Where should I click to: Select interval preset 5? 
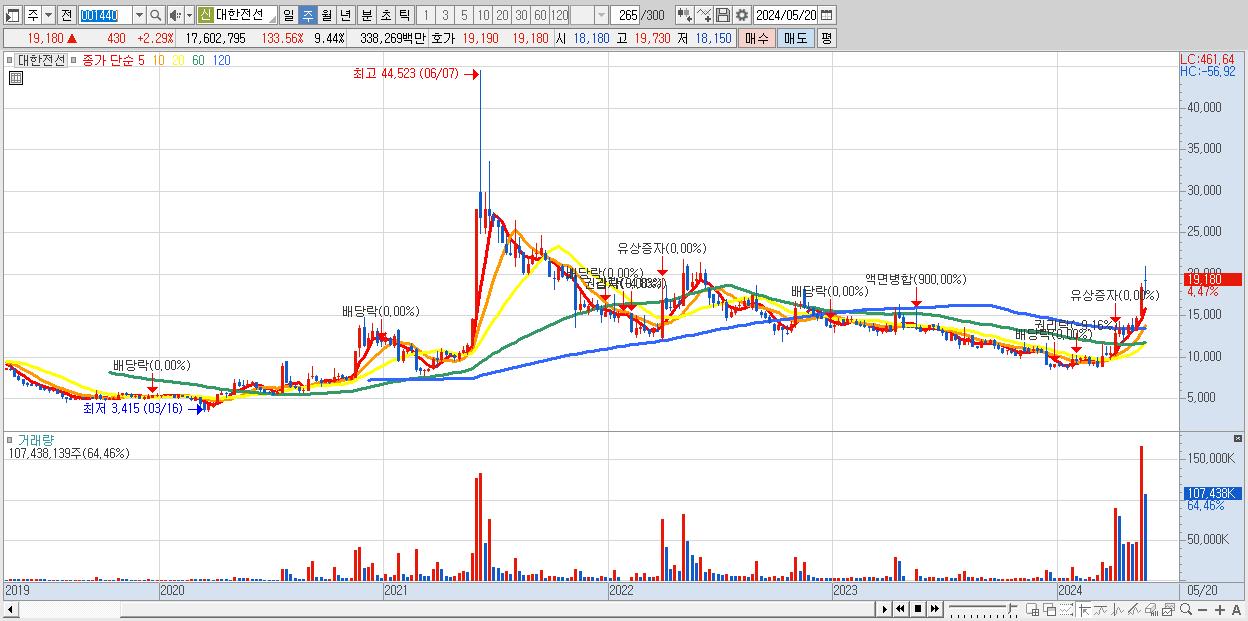[x=464, y=15]
